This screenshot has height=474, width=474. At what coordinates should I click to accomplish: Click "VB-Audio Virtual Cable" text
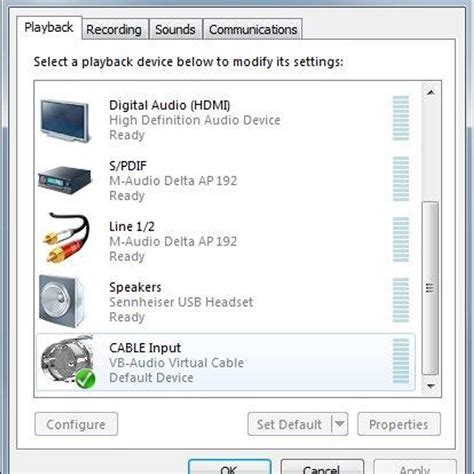(176, 363)
